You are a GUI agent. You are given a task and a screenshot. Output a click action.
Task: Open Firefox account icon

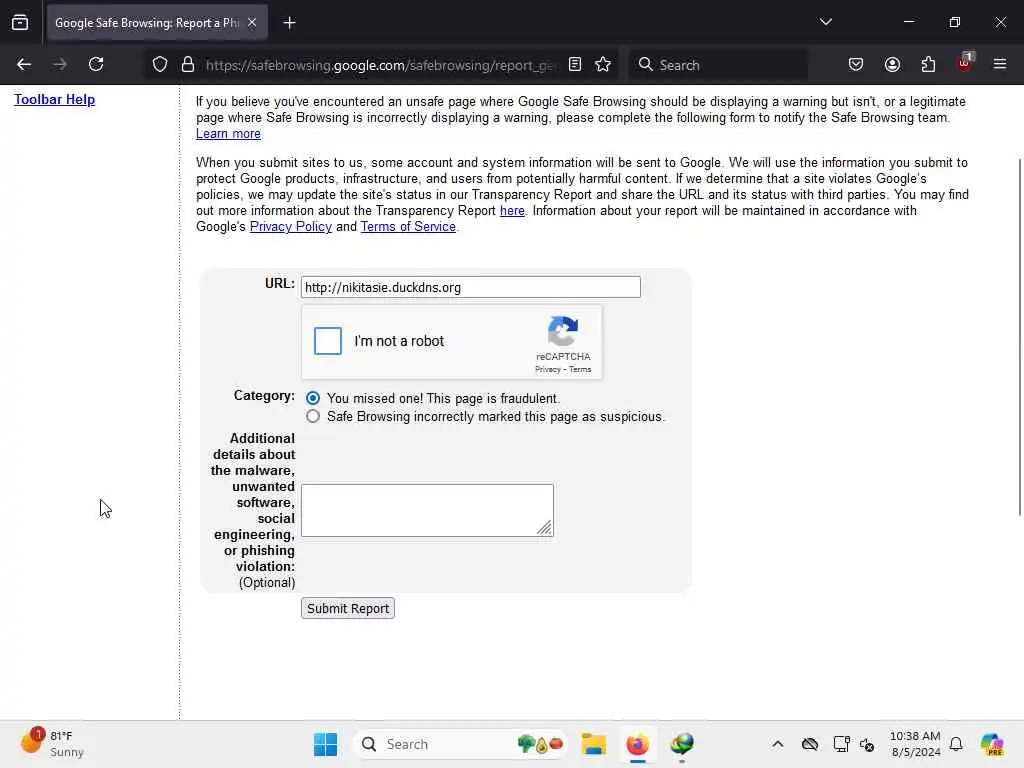pyautogui.click(x=892, y=65)
